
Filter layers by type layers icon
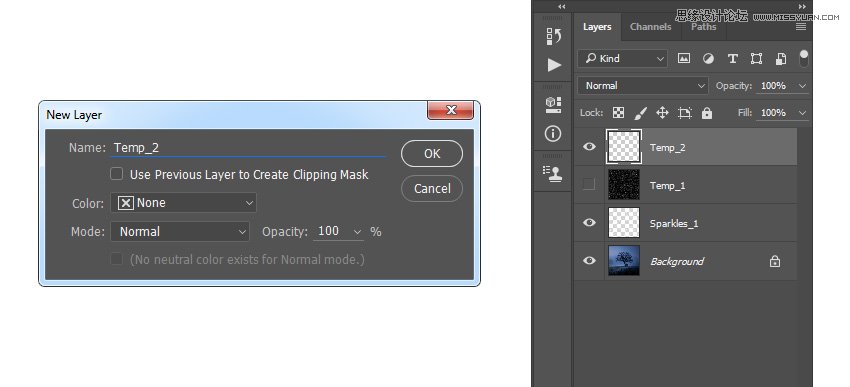[x=732, y=59]
